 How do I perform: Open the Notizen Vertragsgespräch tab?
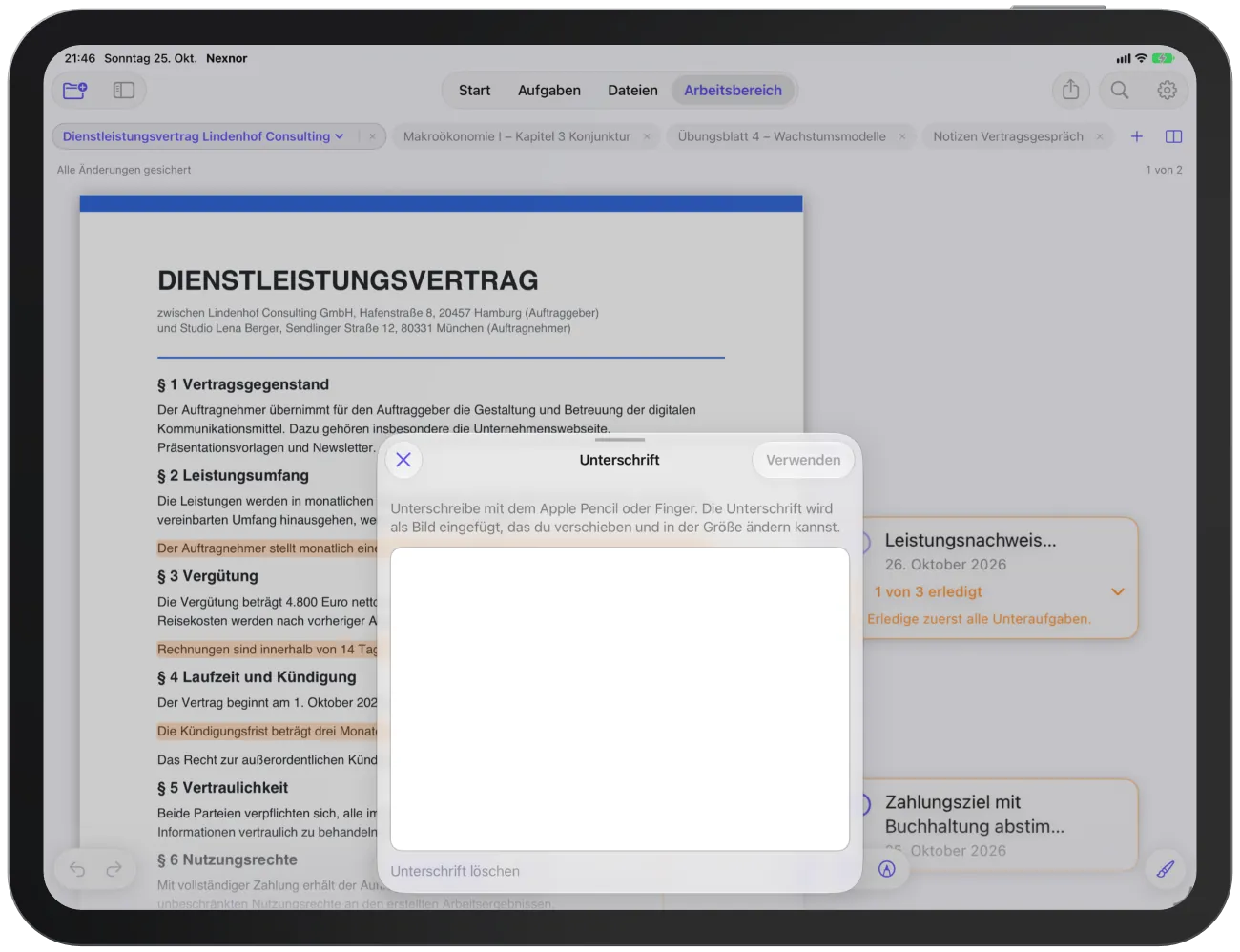pyautogui.click(x=1008, y=136)
